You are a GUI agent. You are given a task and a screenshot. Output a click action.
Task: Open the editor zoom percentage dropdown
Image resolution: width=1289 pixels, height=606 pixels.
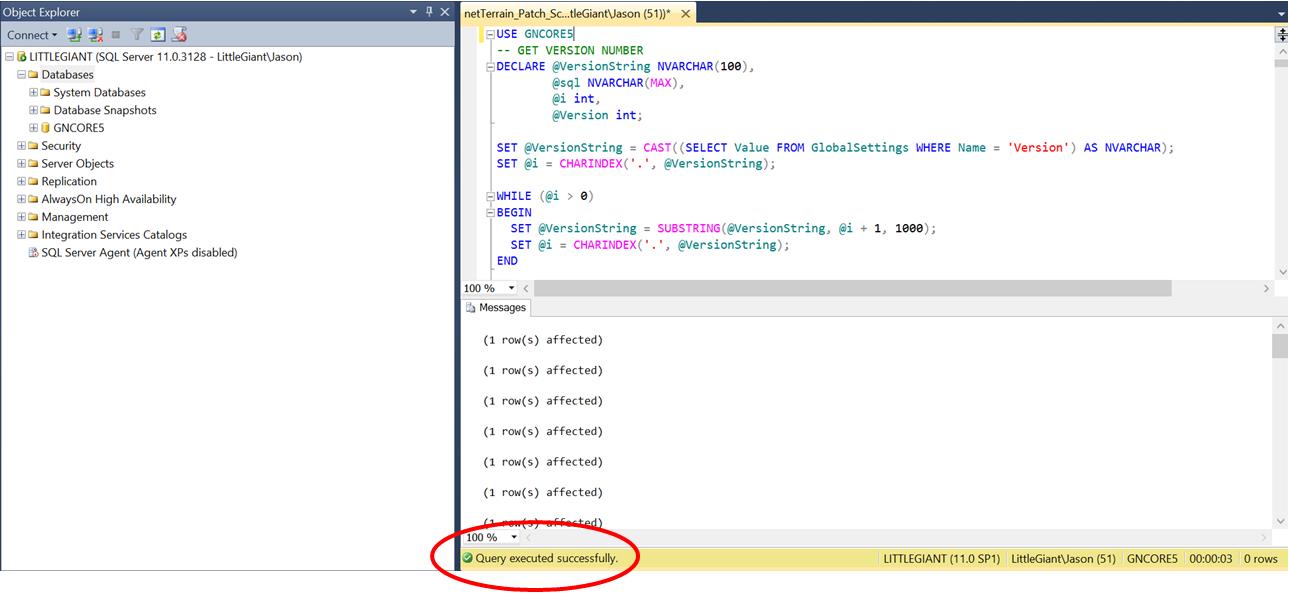512,288
